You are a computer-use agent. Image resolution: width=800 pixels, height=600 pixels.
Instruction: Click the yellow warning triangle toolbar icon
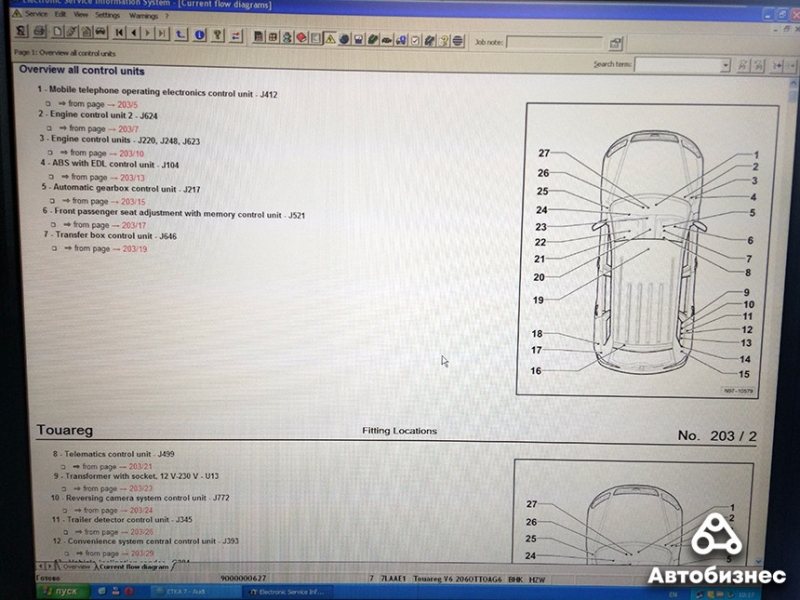[330, 39]
